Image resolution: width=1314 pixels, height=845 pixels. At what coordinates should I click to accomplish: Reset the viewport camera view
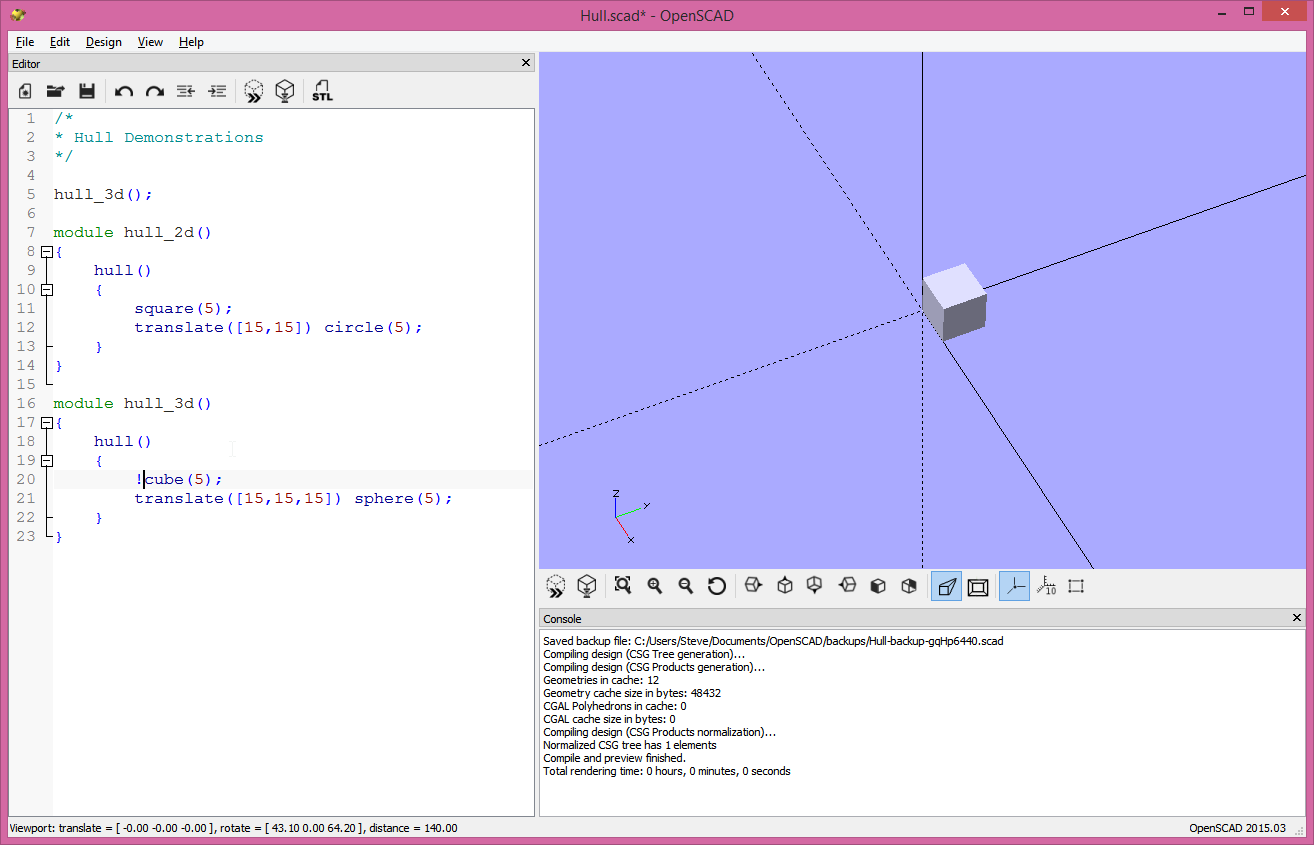pos(717,586)
